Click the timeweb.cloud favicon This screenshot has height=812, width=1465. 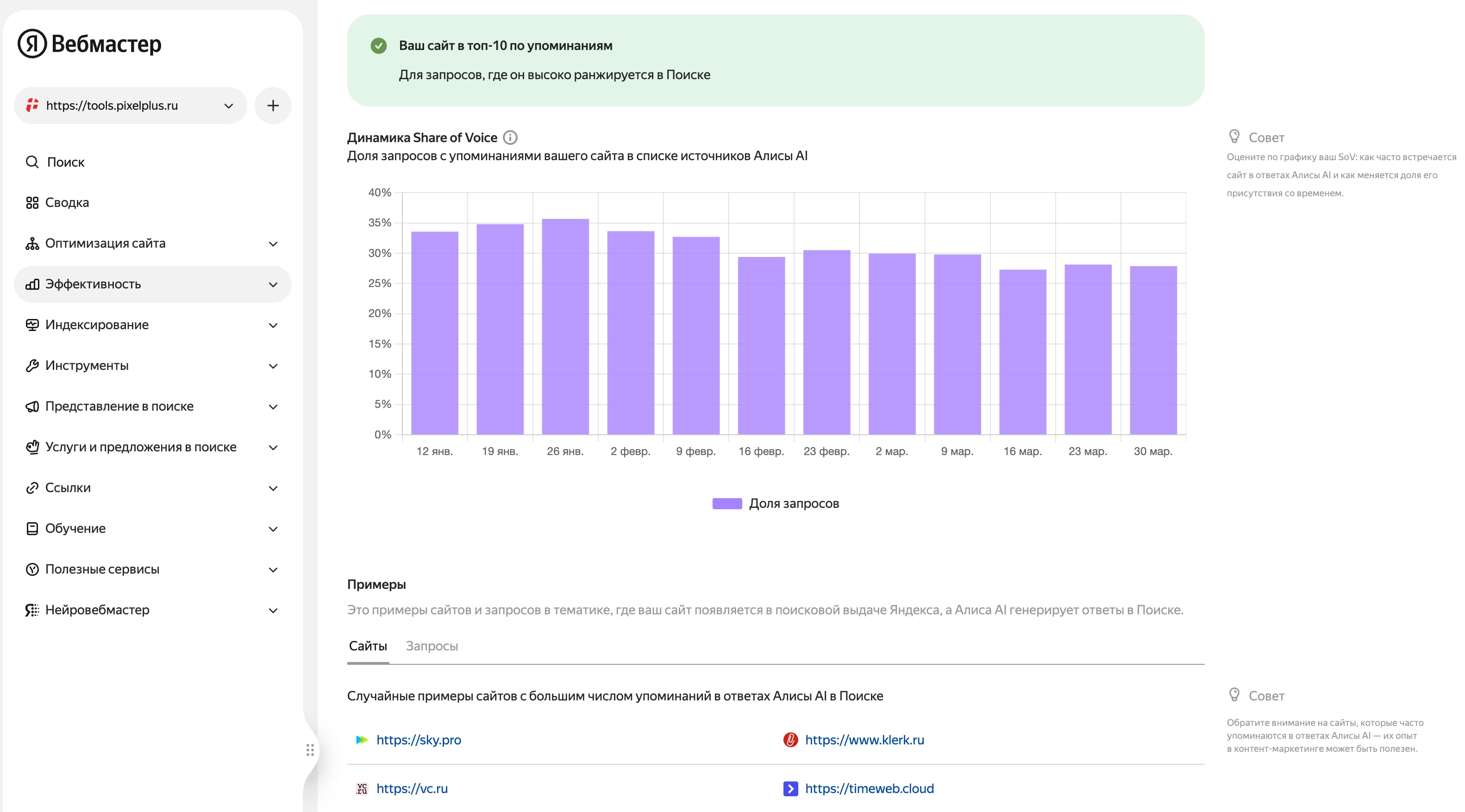790,789
